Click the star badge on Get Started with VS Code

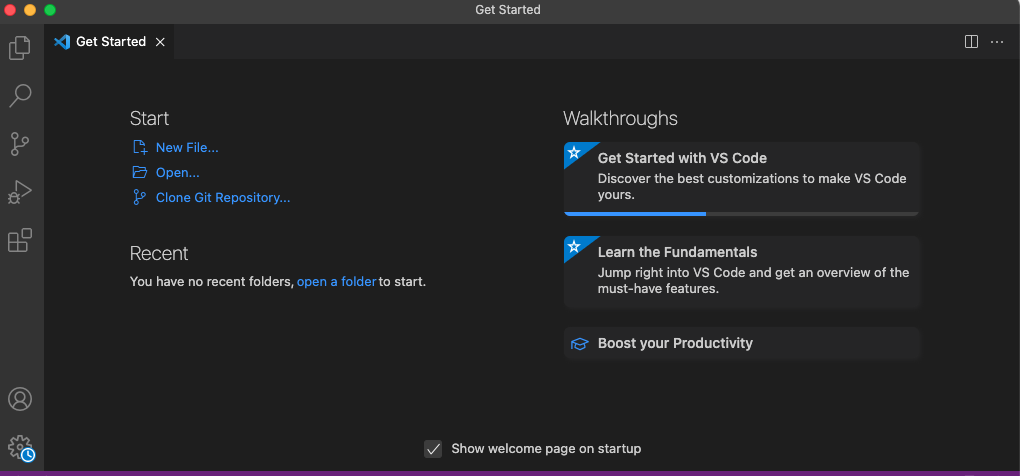click(574, 153)
